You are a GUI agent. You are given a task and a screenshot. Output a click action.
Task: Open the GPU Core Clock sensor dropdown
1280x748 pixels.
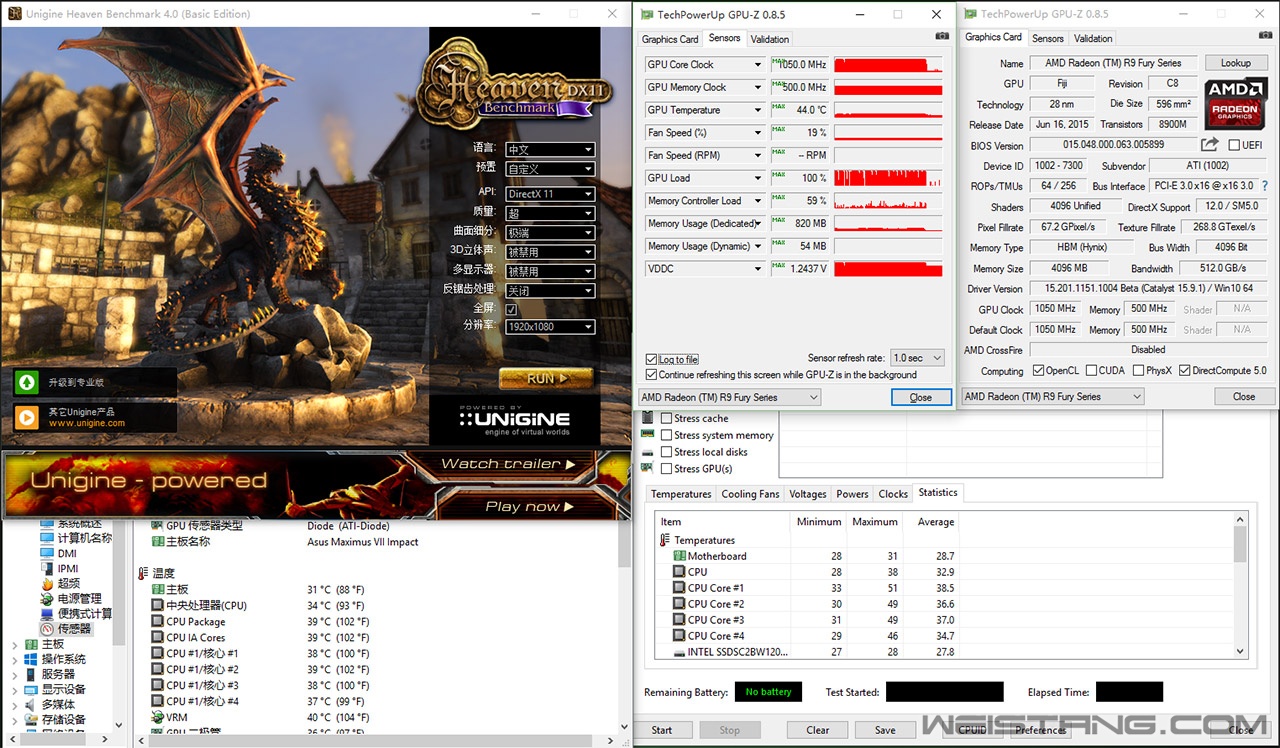[x=757, y=64]
